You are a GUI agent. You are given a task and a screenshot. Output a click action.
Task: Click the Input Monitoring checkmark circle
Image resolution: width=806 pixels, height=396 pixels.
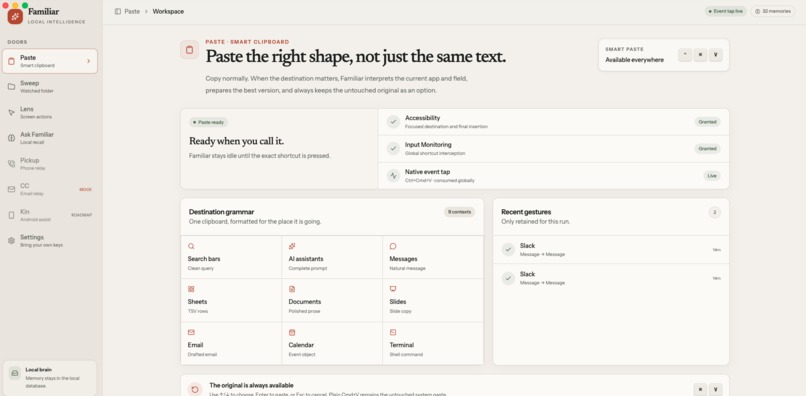click(x=393, y=149)
